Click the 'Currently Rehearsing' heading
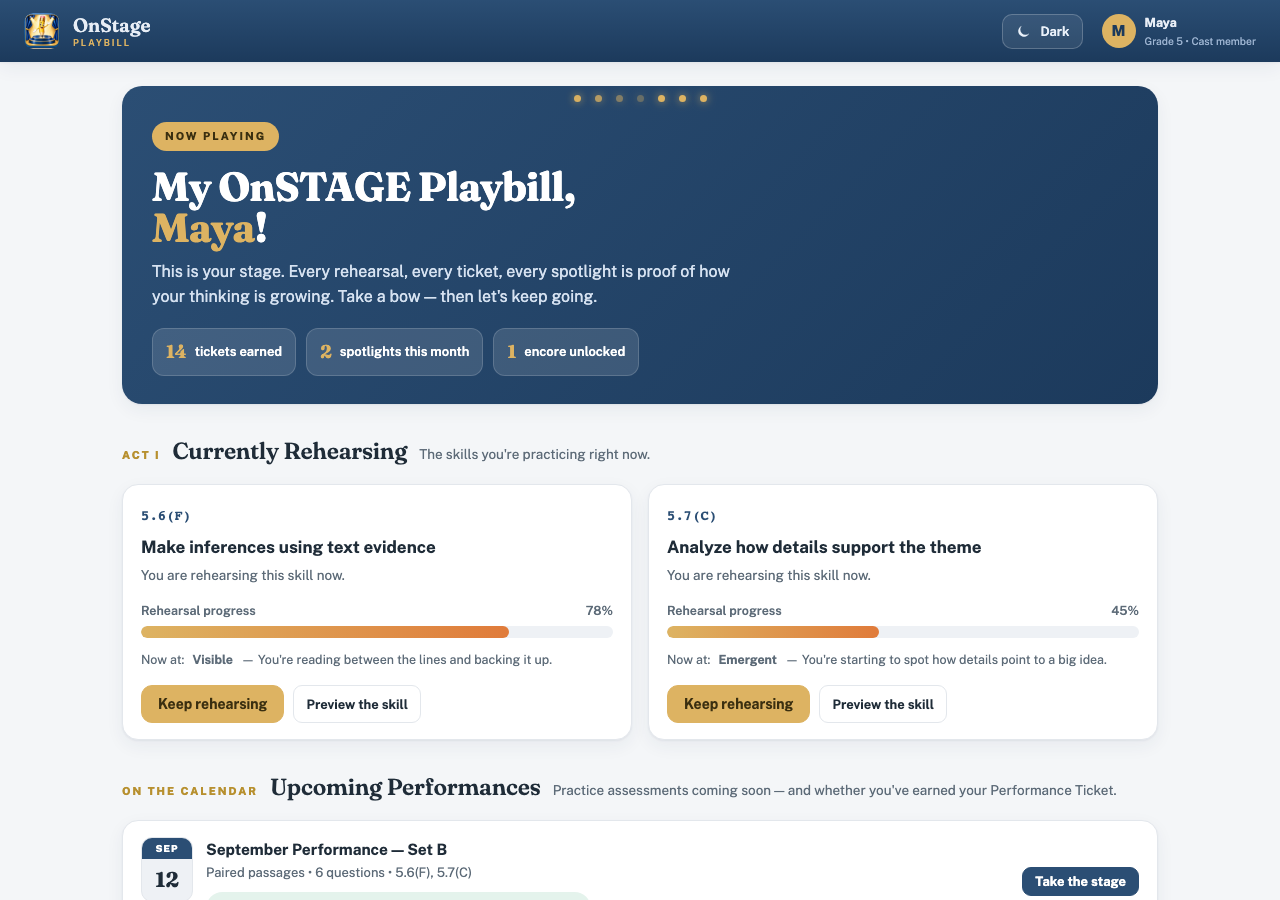The image size is (1280, 900). [290, 452]
